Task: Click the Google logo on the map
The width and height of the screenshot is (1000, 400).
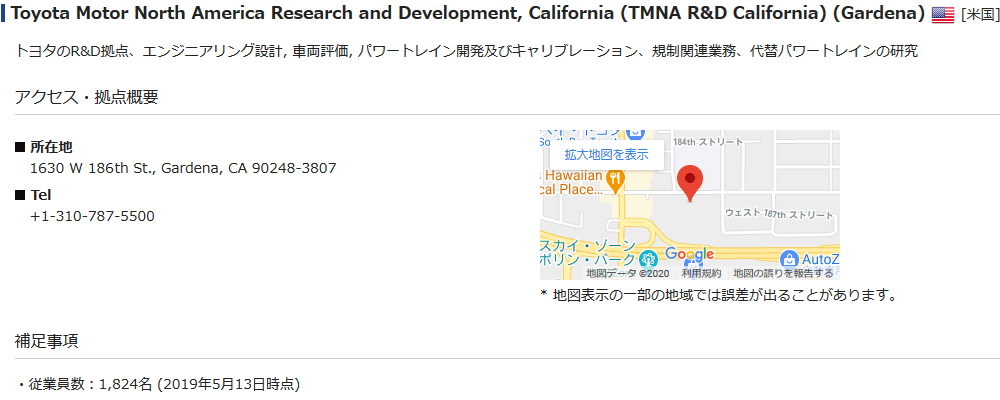Action: point(689,255)
